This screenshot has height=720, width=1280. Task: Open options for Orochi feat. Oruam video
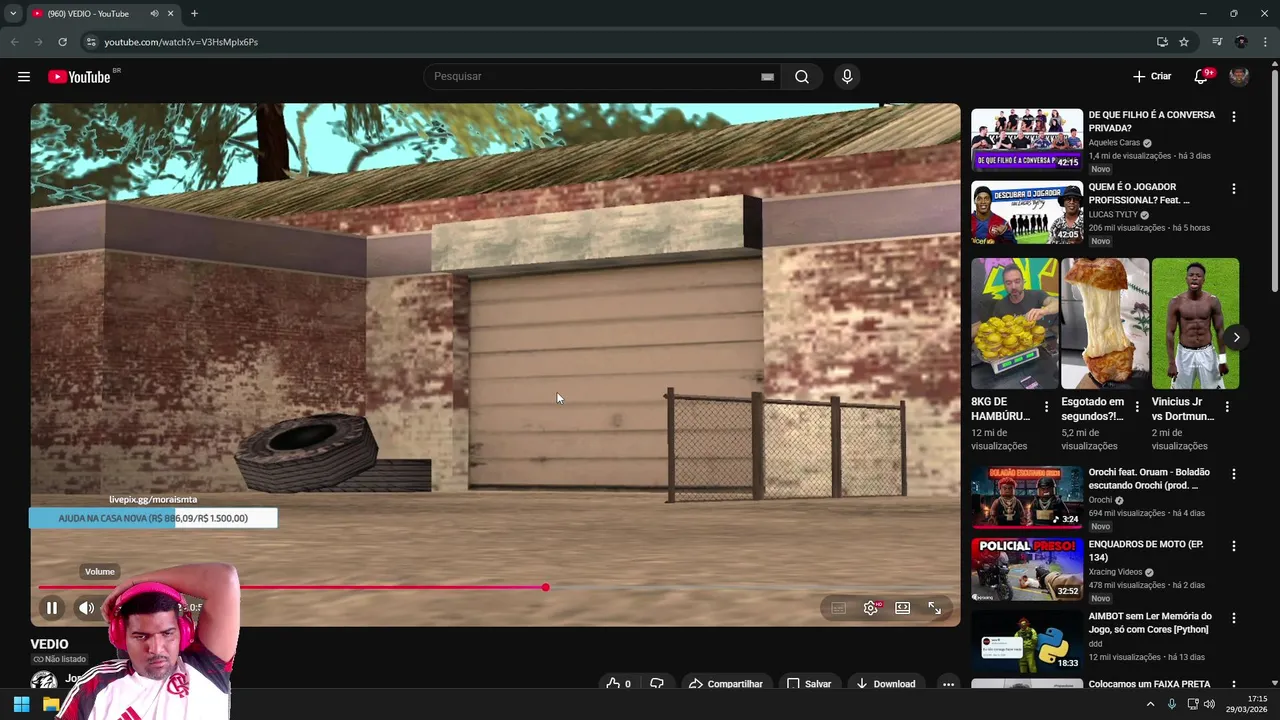click(x=1233, y=474)
